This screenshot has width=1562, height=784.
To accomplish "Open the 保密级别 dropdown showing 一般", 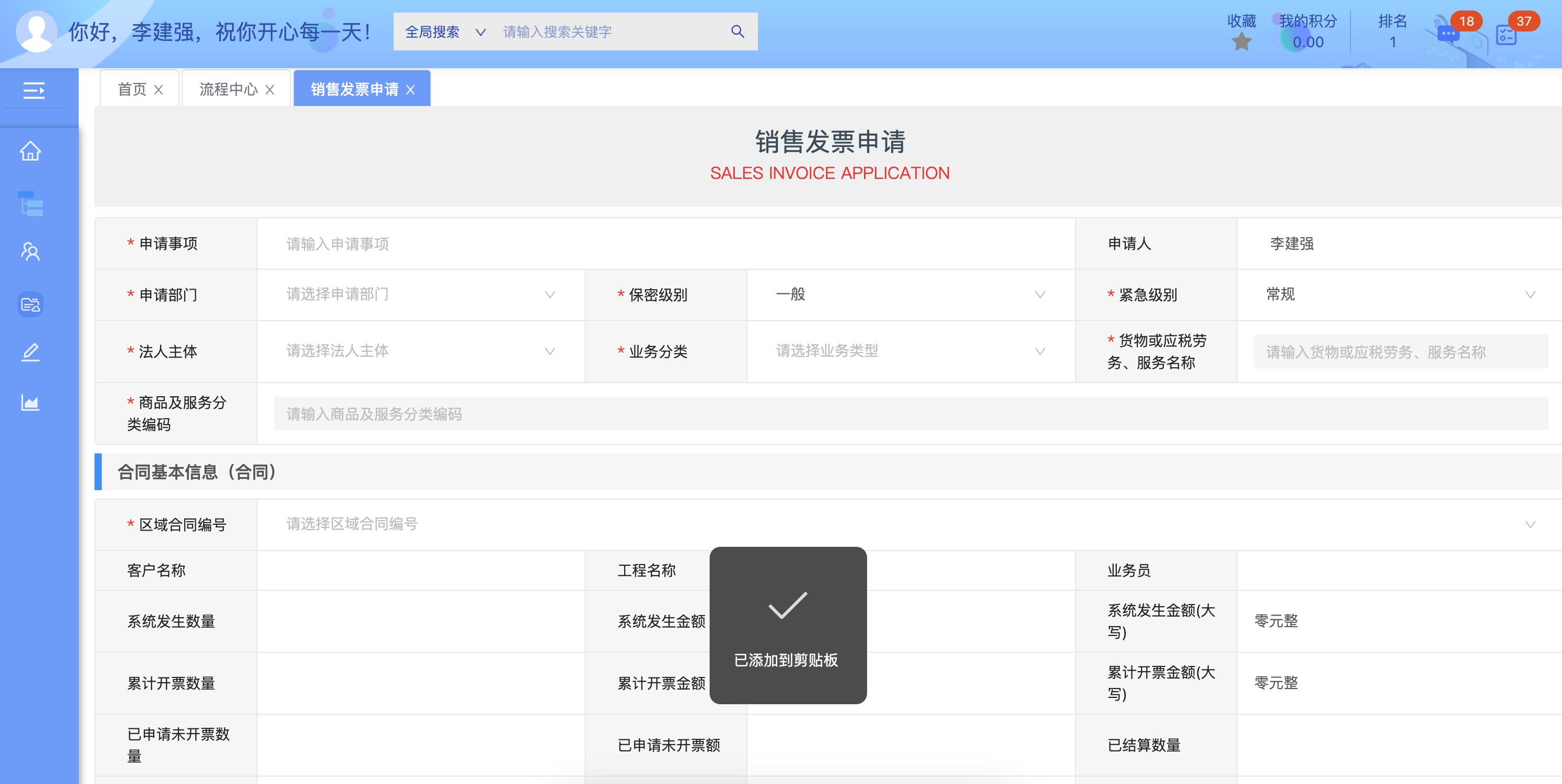I will point(910,295).
